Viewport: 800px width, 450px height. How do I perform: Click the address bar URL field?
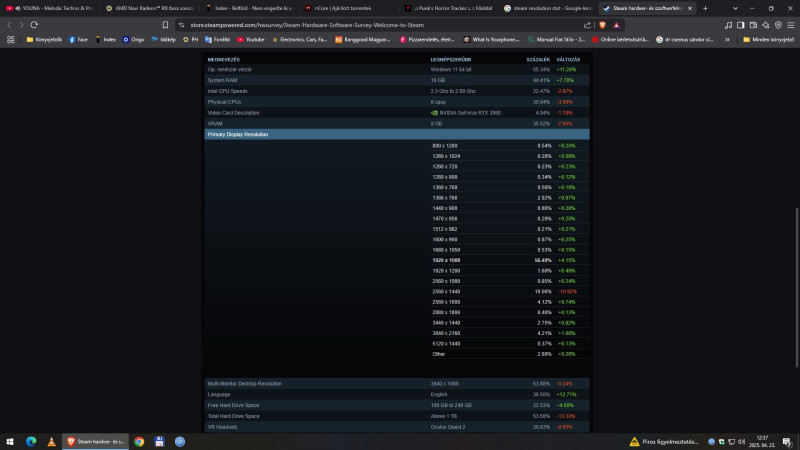coord(383,25)
